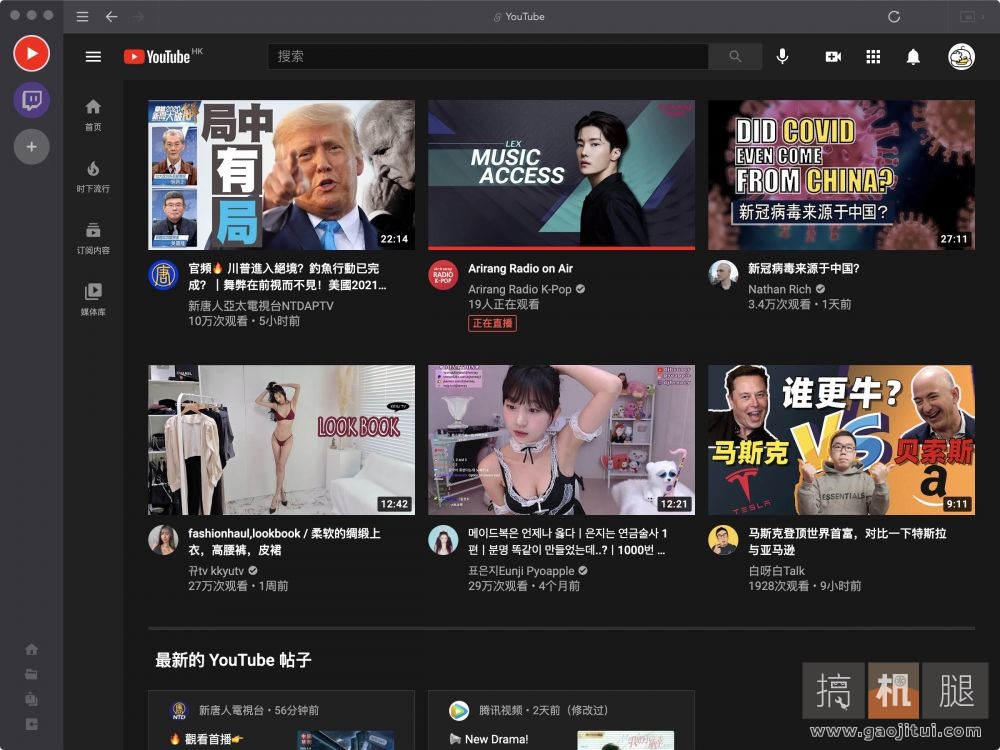
Task: Visit the Nathan Rich channel name
Action: click(779, 290)
